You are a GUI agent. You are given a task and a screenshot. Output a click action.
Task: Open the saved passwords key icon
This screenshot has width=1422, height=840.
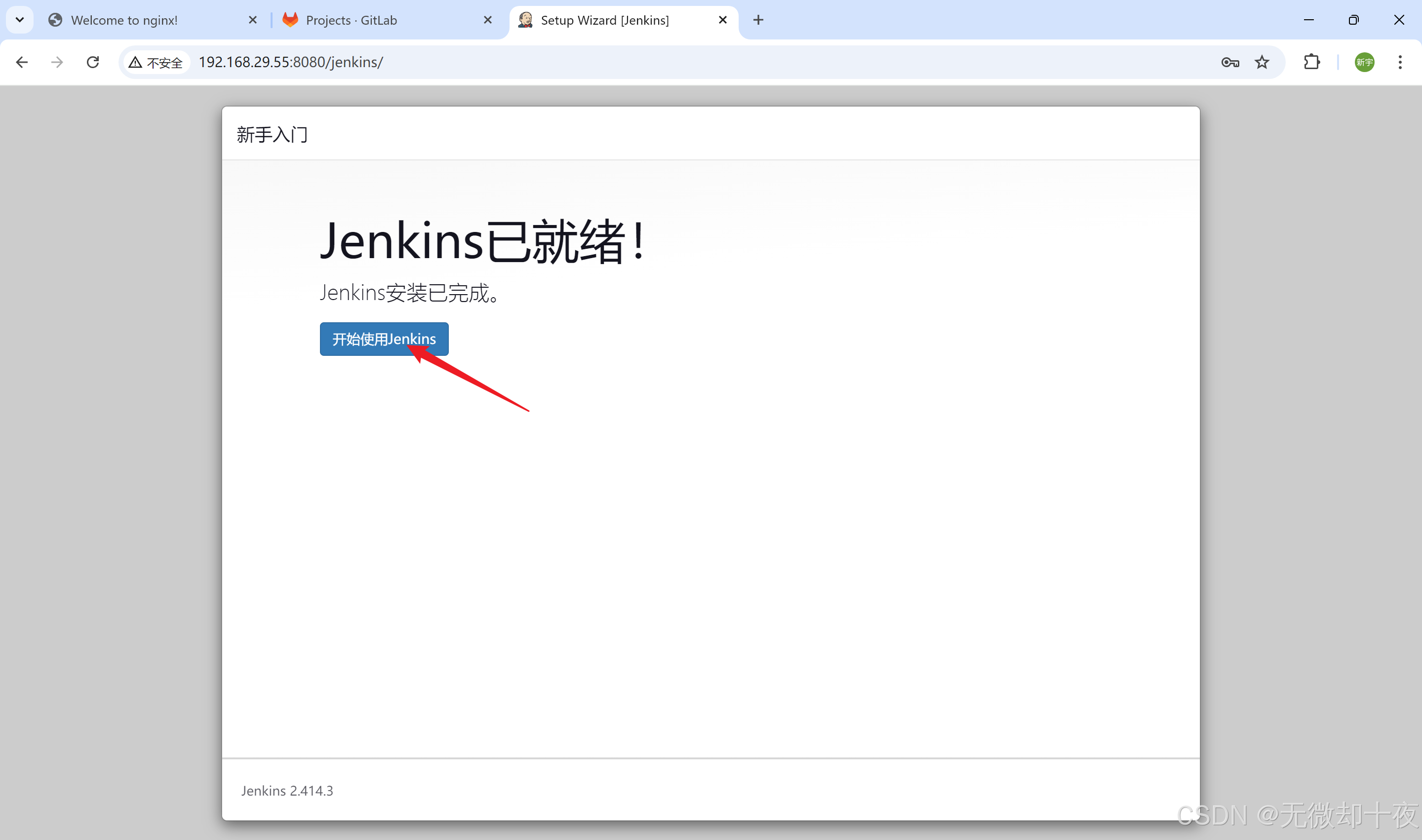pos(1229,62)
